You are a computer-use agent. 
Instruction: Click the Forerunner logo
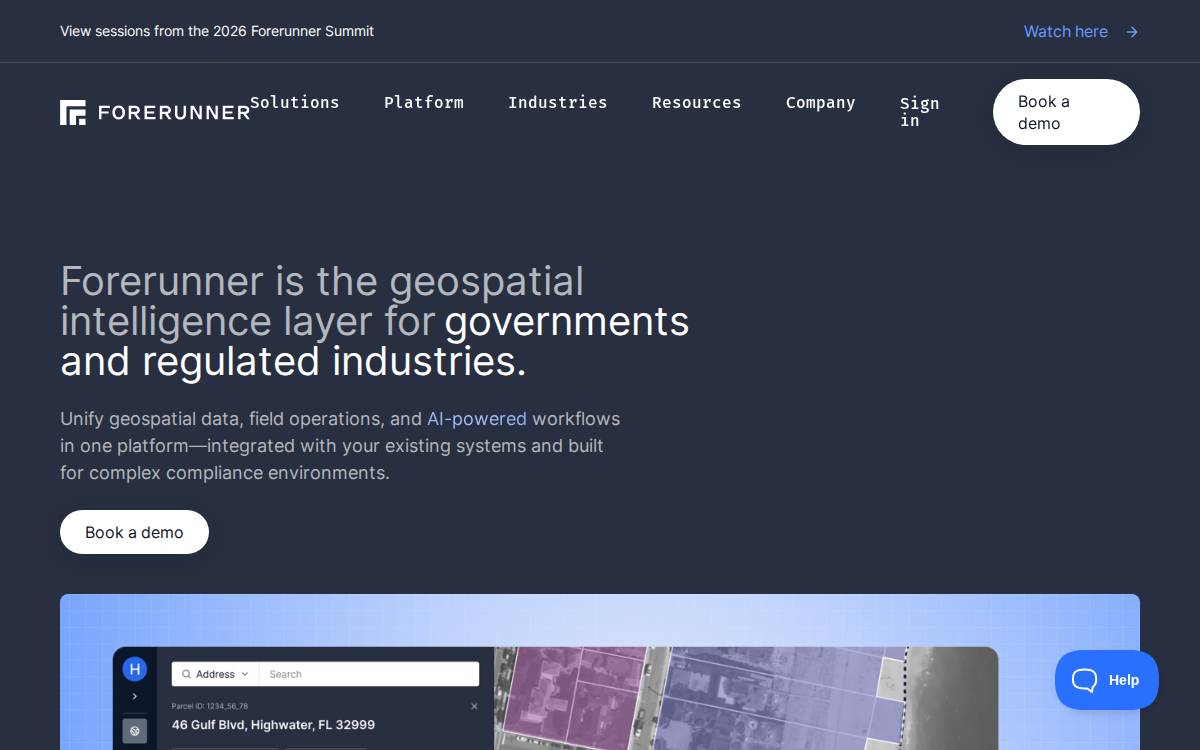point(155,112)
